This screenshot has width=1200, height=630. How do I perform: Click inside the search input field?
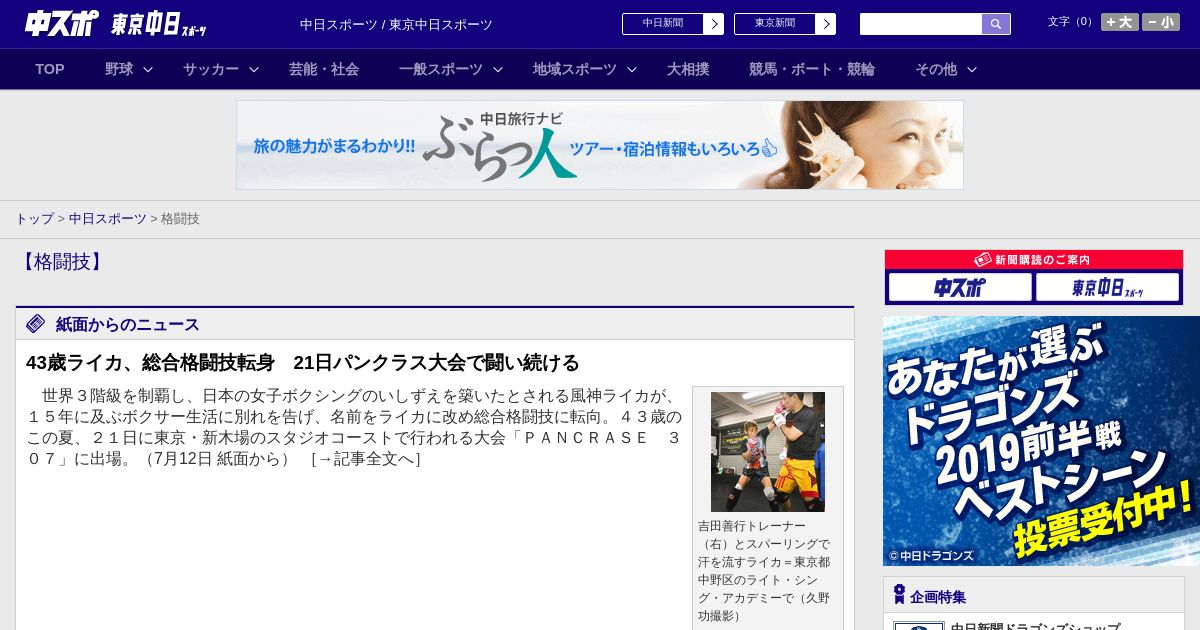[x=921, y=24]
